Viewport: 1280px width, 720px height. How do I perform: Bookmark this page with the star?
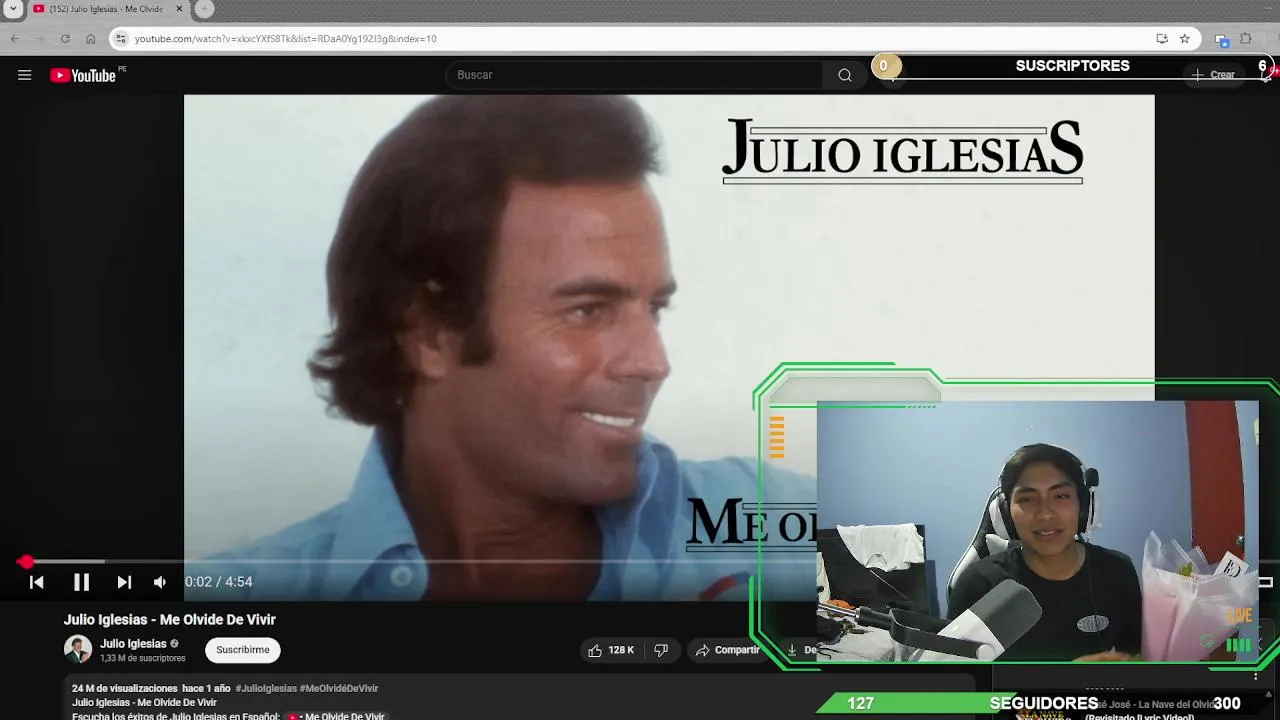(x=1185, y=39)
